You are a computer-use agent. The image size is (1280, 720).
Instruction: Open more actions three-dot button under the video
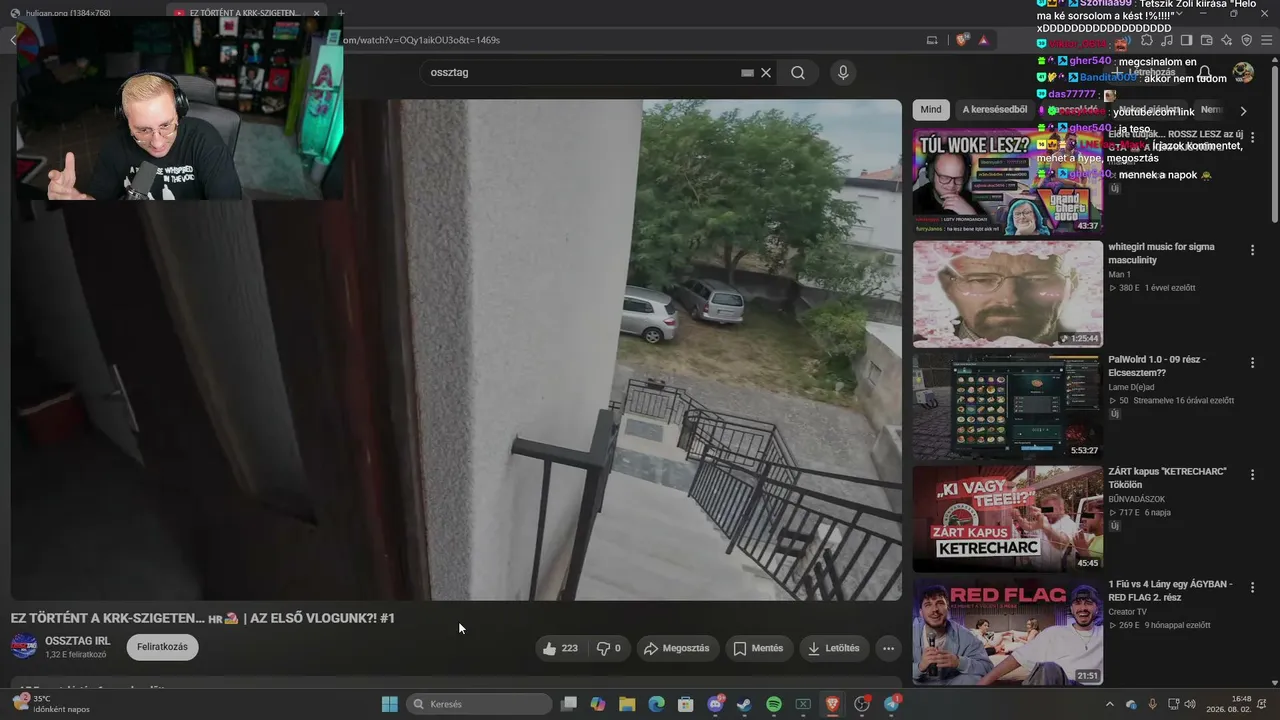(x=888, y=648)
